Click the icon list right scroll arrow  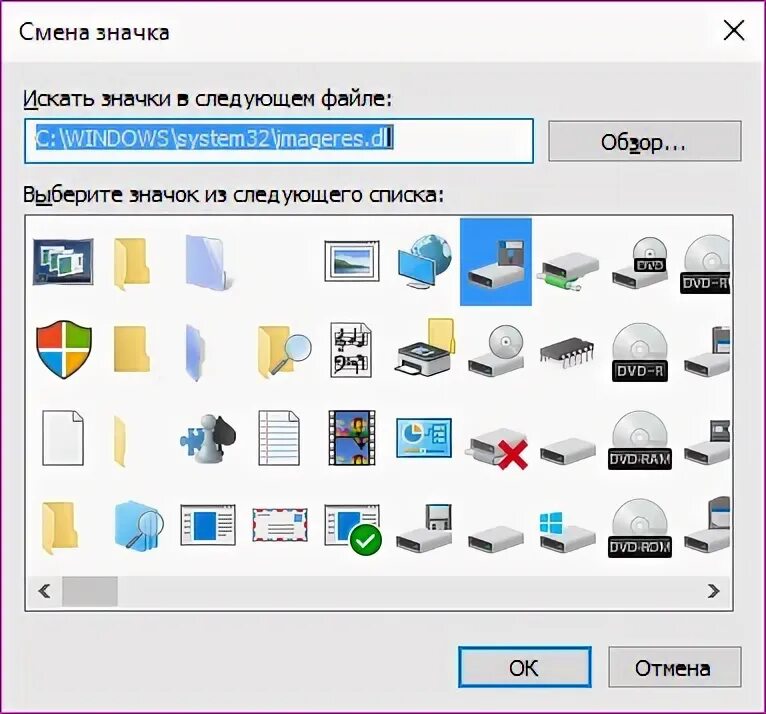(713, 591)
